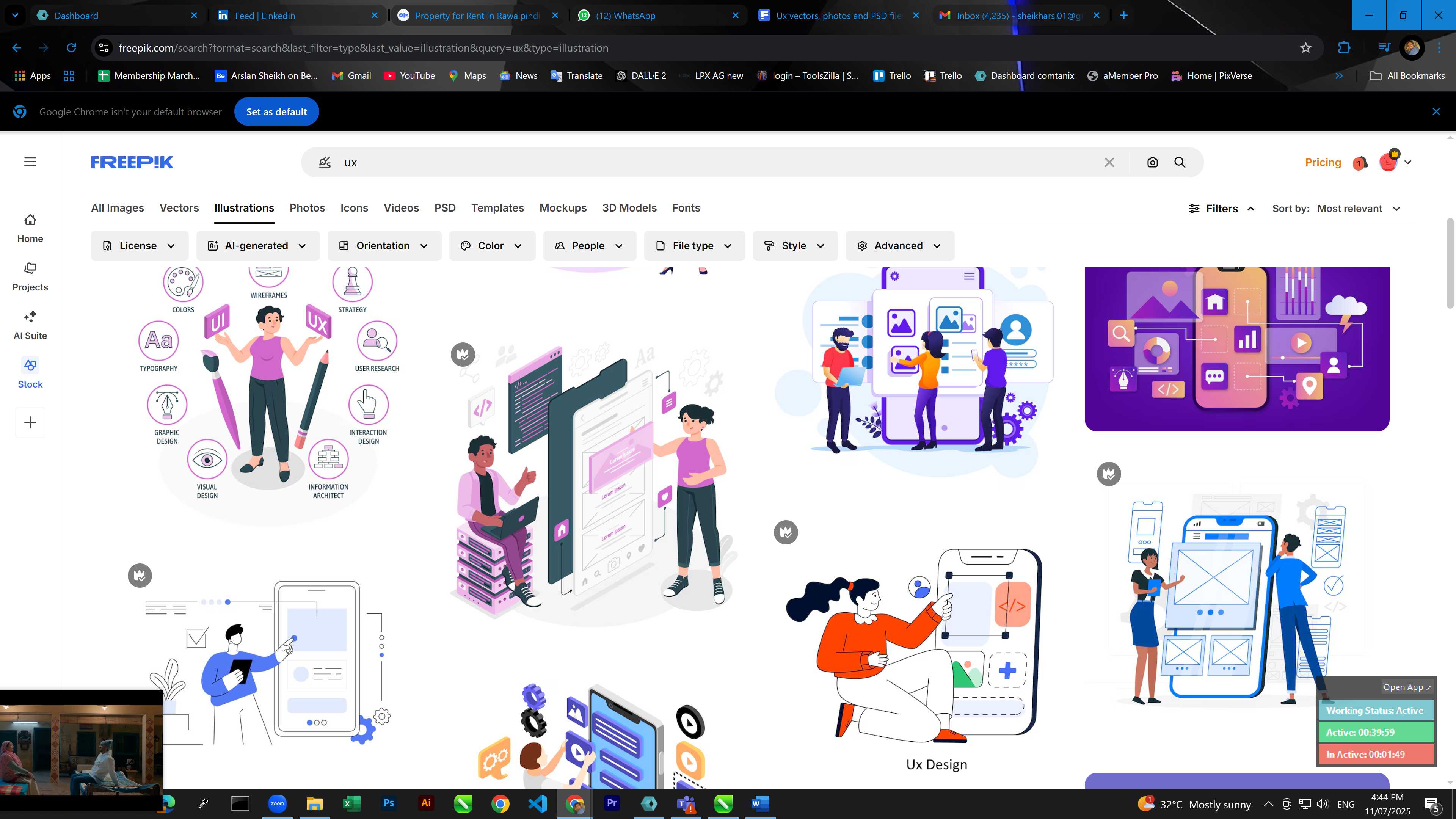1456x819 pixels.
Task: Open YouTube bookmark
Action: pos(410,76)
